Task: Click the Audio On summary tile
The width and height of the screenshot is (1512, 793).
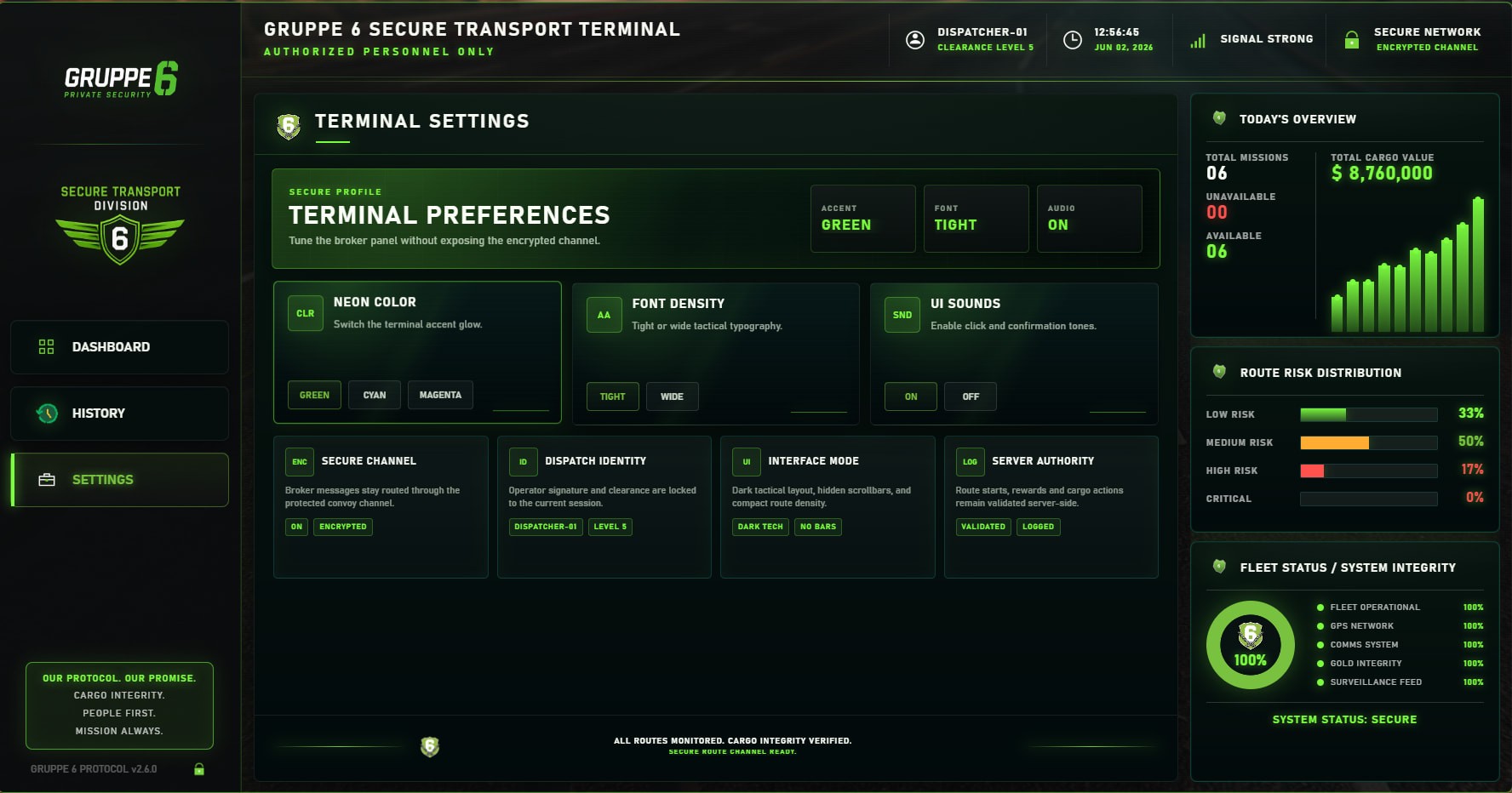Action: tap(1090, 219)
